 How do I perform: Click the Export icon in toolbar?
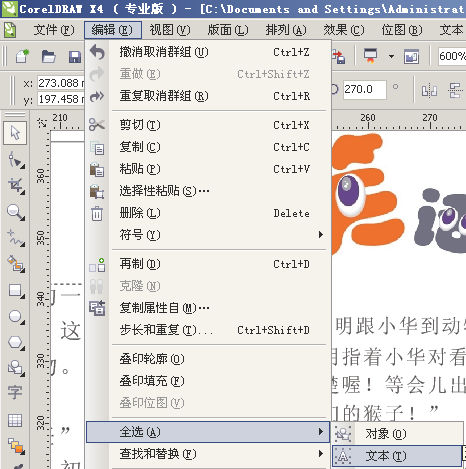339,57
